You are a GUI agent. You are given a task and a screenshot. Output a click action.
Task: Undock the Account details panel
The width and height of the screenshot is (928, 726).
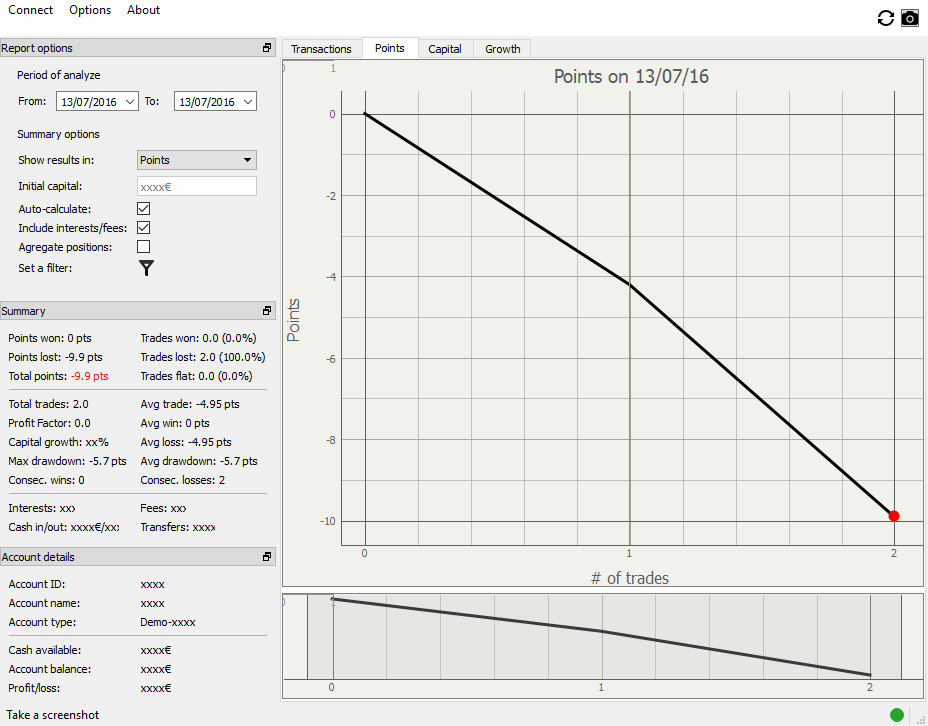pos(267,557)
